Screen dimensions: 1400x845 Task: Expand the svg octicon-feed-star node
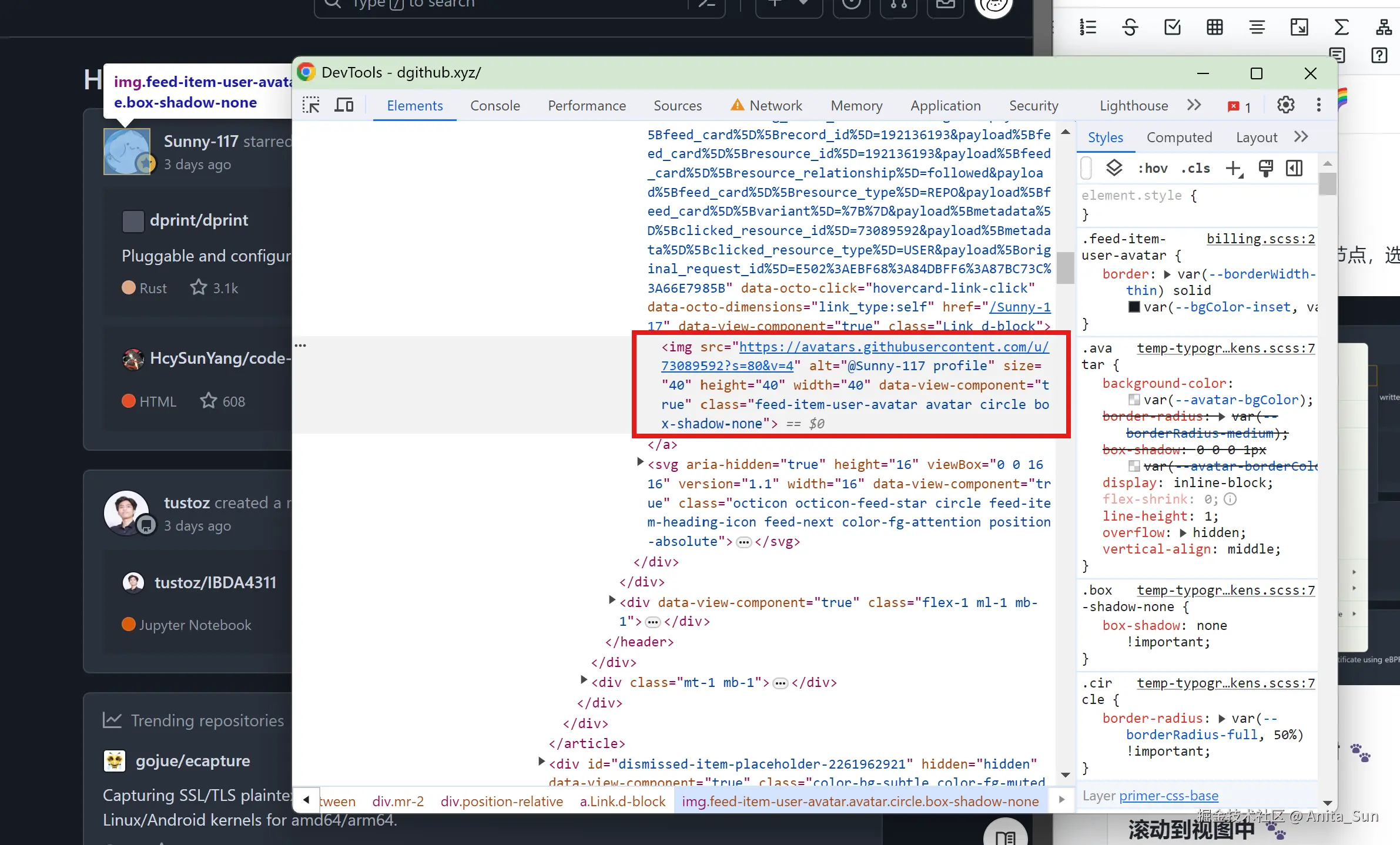(x=640, y=462)
